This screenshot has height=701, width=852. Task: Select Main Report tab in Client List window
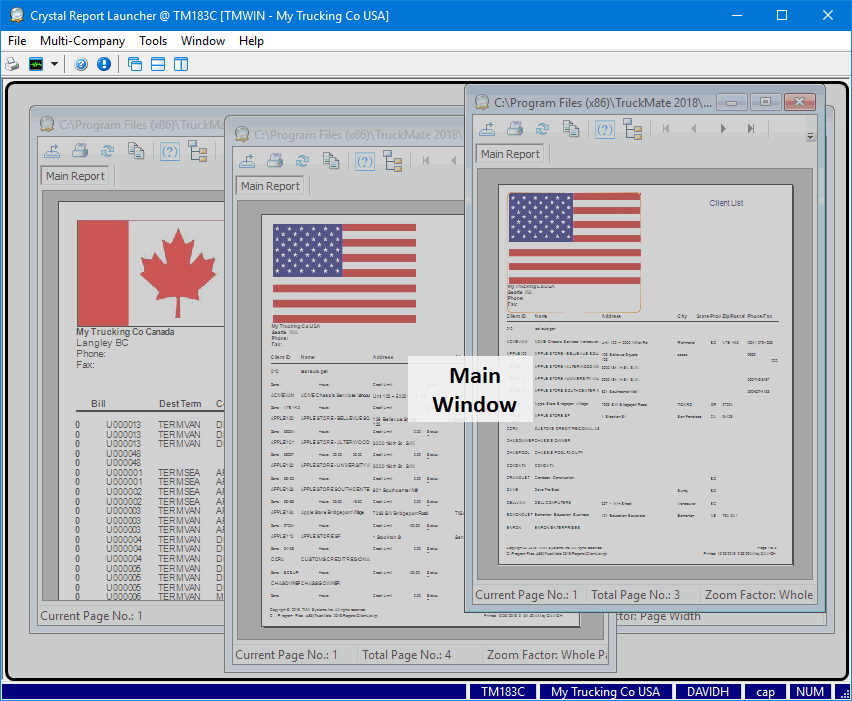(510, 154)
